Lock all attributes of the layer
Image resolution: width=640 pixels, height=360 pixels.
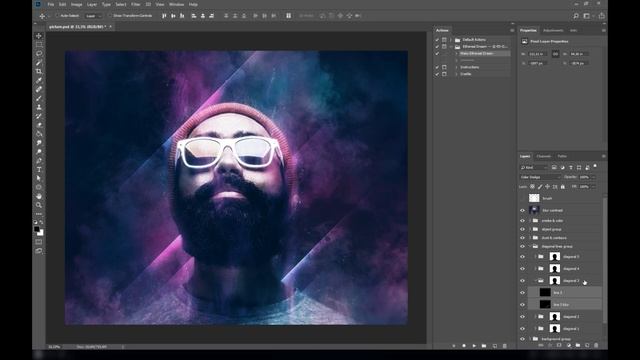[x=563, y=187]
